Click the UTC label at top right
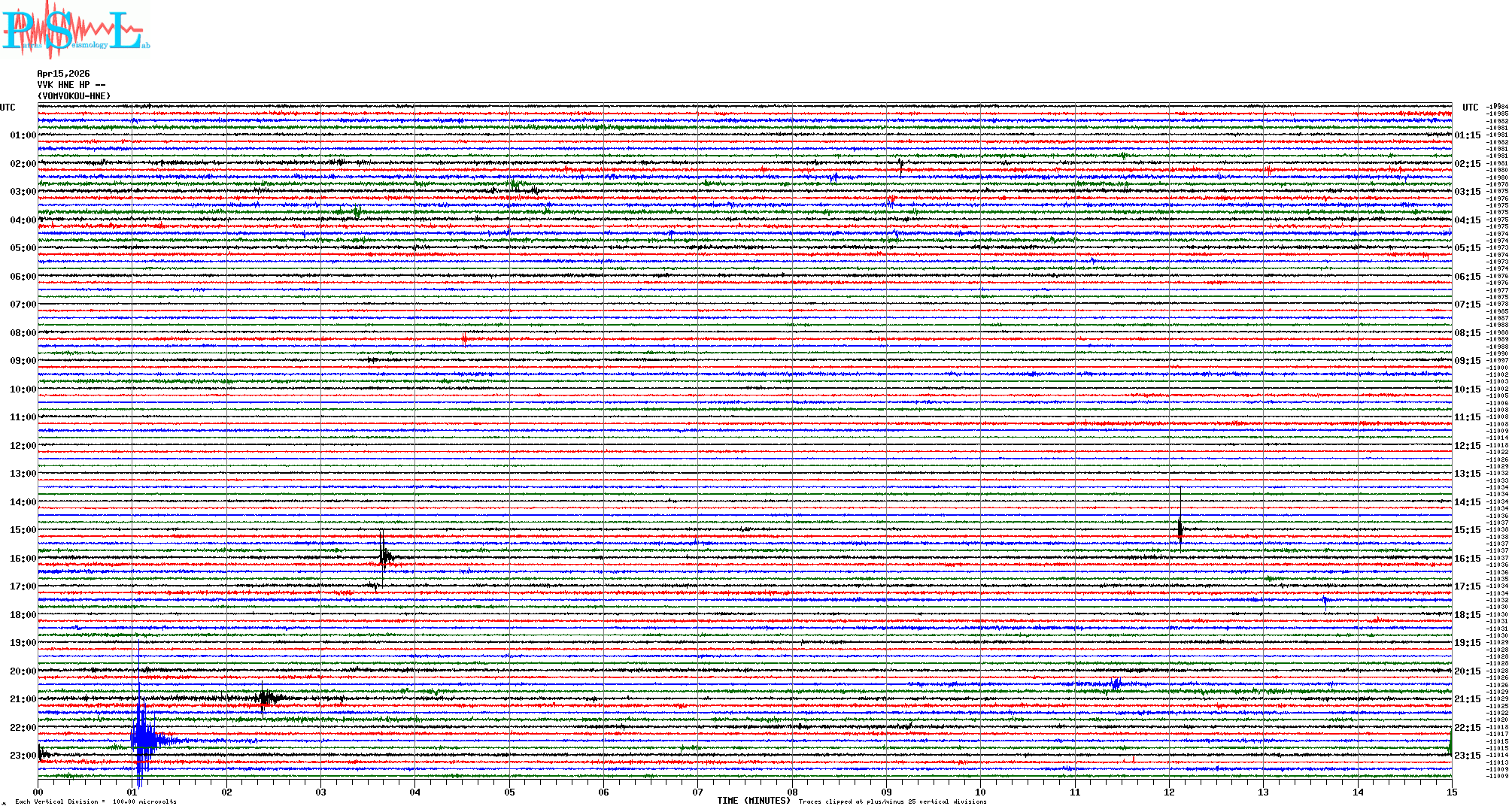The image size is (1512, 812). 1470,108
